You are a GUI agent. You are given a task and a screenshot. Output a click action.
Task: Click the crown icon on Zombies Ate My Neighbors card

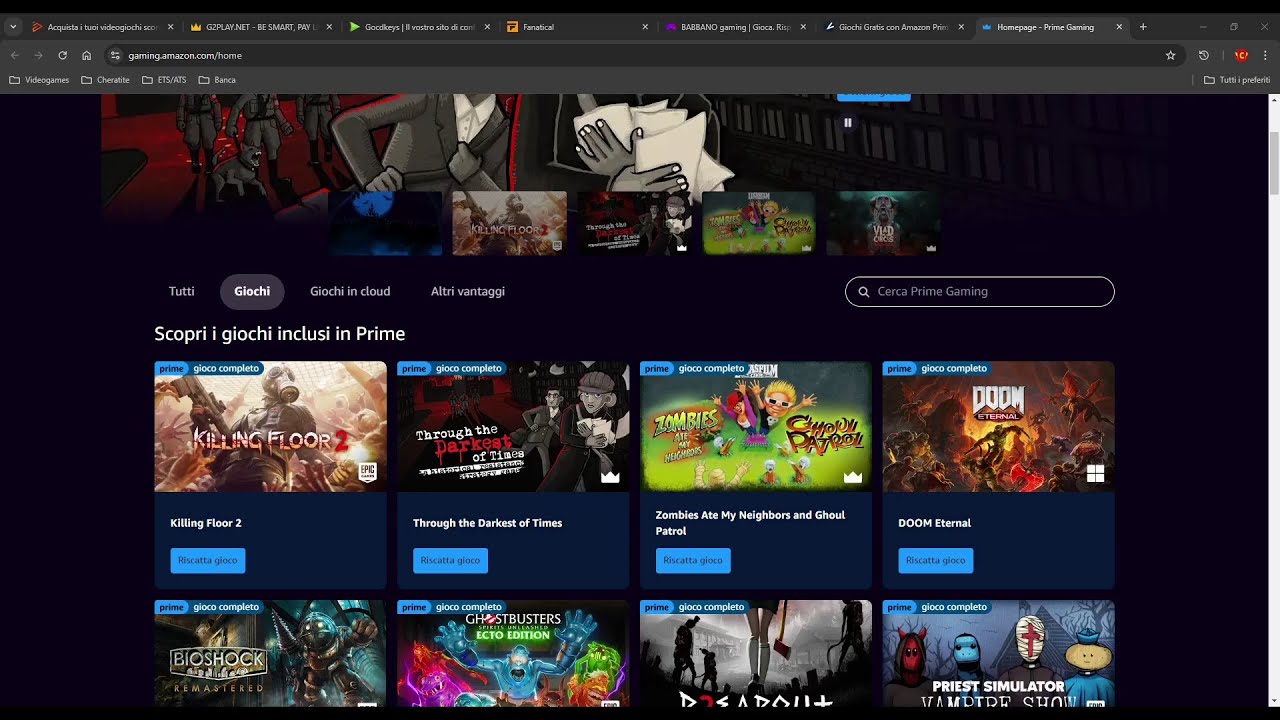[853, 477]
